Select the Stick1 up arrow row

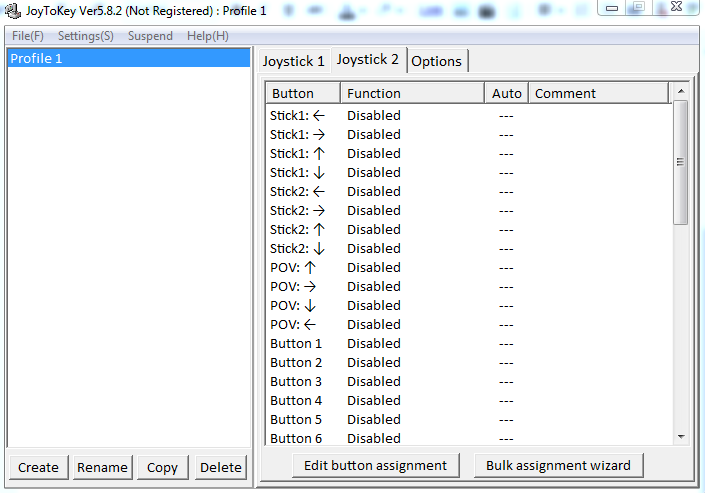tap(468, 153)
